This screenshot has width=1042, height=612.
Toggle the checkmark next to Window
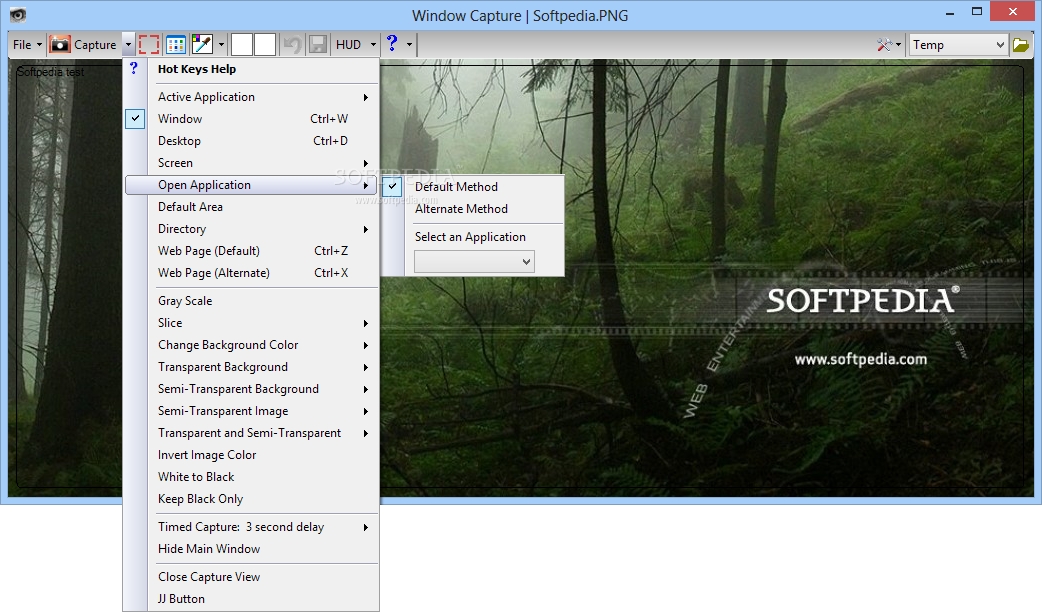click(135, 118)
